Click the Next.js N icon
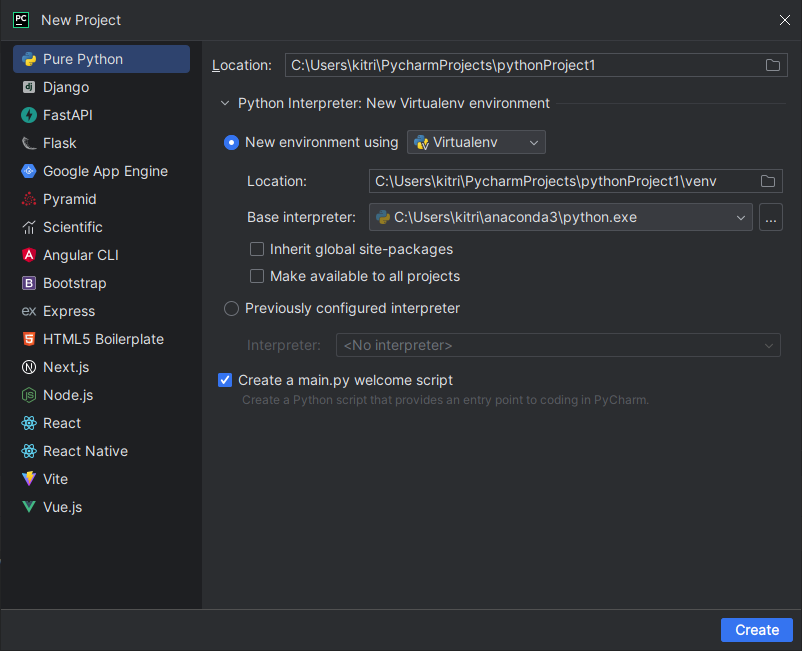 29,367
